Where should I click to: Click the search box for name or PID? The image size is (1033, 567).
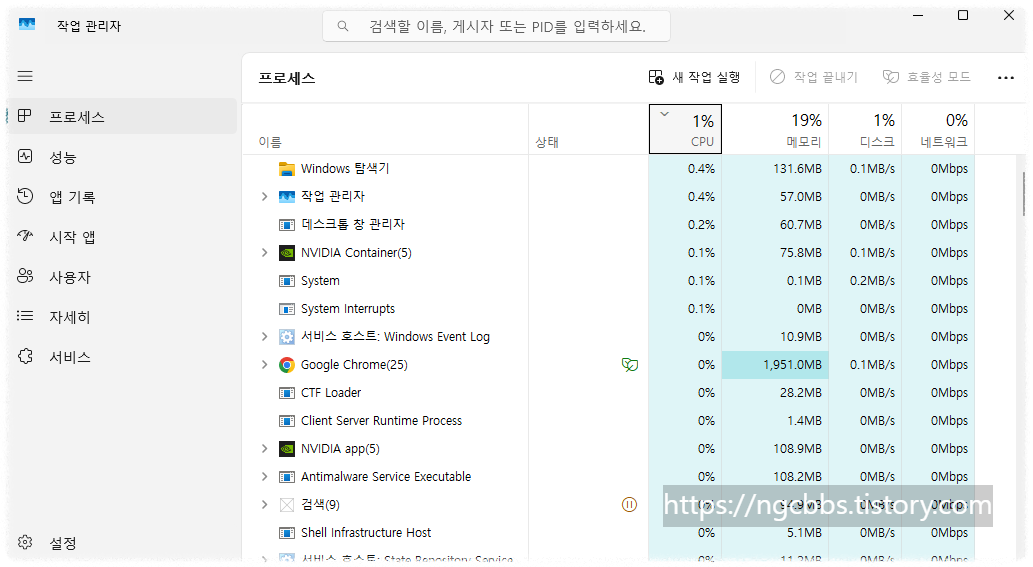pyautogui.click(x=496, y=26)
